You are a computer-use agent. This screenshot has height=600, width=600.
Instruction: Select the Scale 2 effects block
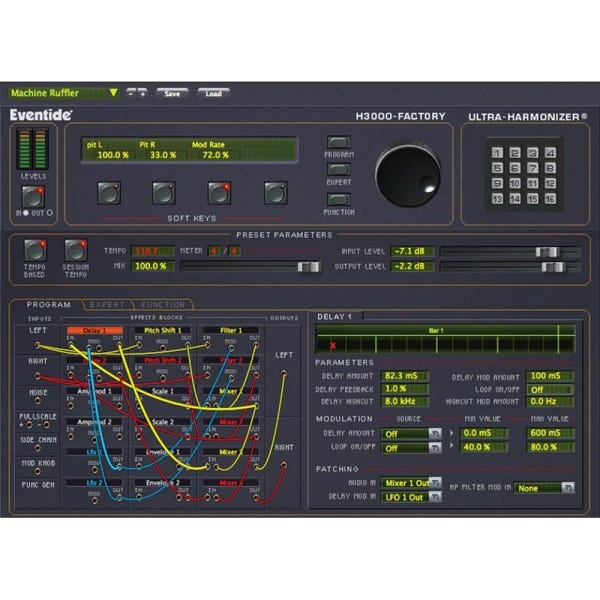tap(163, 422)
